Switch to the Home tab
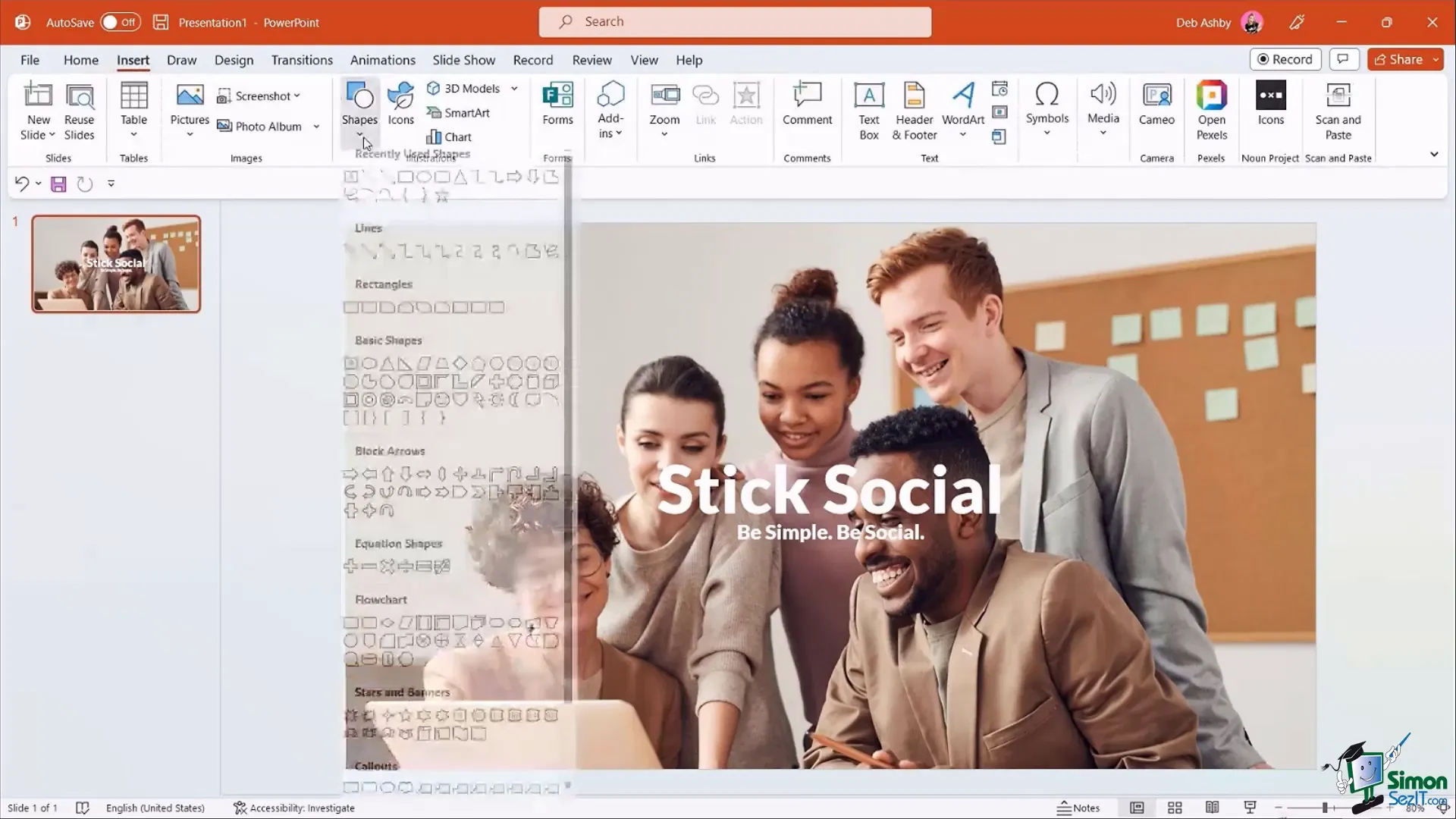 click(x=81, y=60)
